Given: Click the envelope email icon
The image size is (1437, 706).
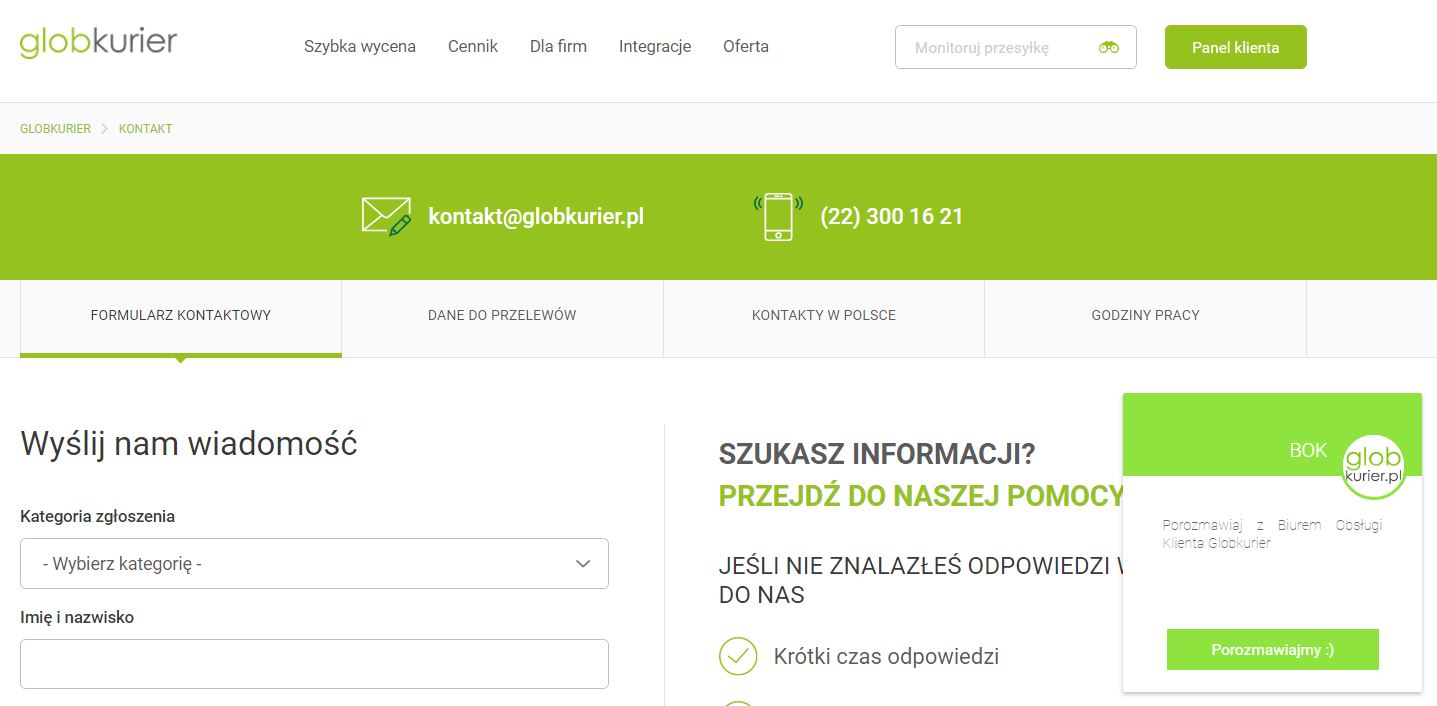Looking at the screenshot, I should pos(386,216).
